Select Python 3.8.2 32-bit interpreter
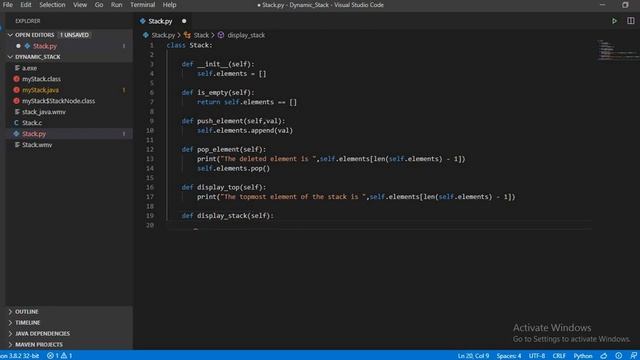 click(20, 356)
